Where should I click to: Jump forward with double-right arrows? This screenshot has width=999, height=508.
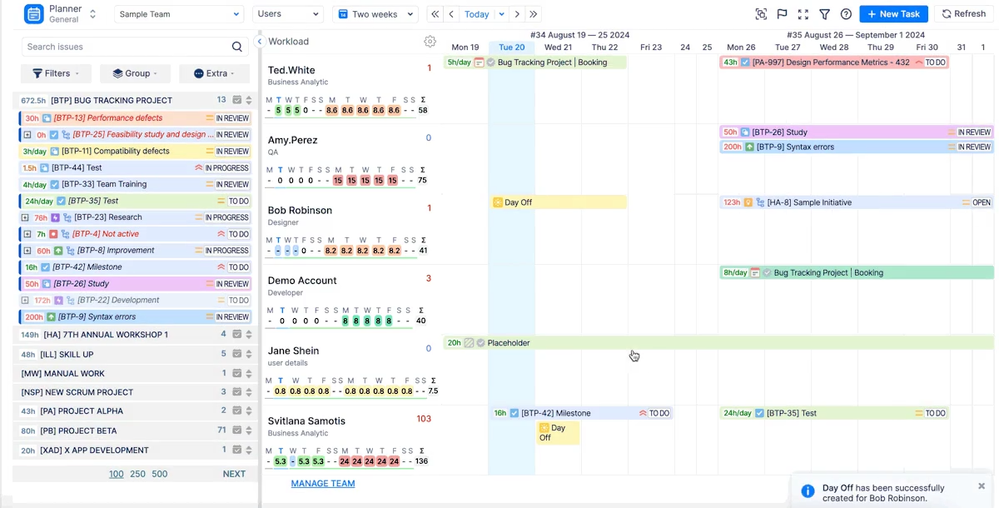coord(533,14)
